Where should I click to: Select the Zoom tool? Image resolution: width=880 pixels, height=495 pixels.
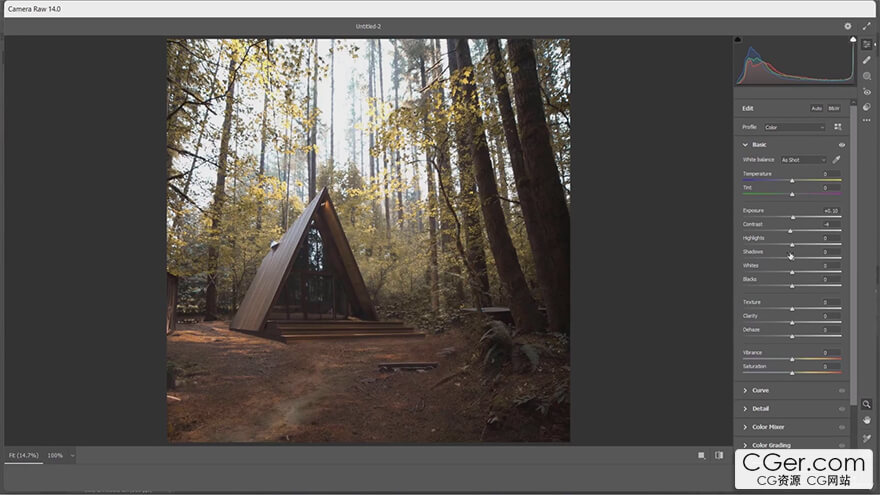(x=867, y=404)
